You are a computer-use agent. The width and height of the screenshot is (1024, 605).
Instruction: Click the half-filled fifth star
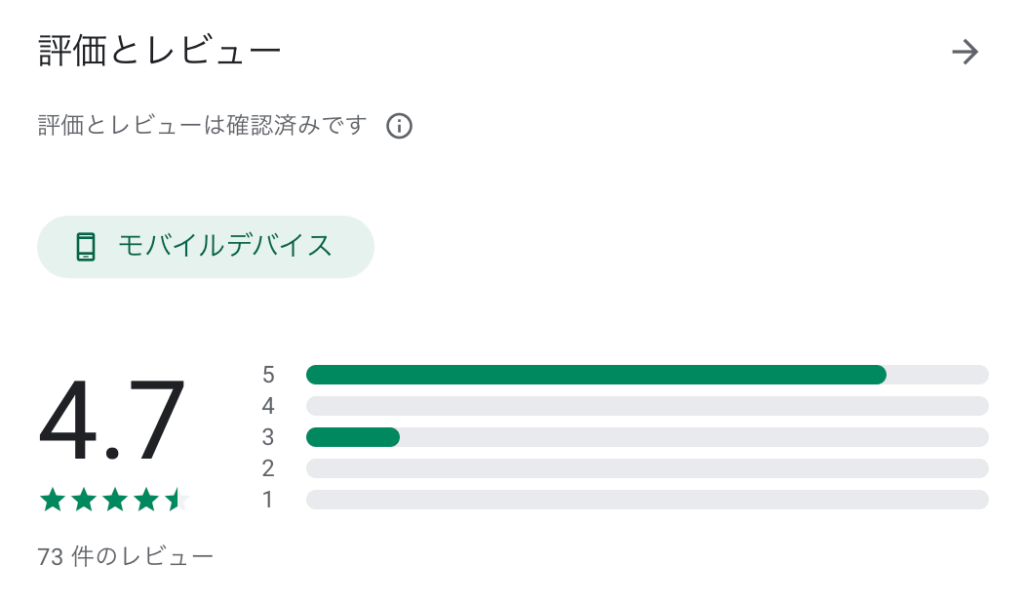tap(177, 500)
